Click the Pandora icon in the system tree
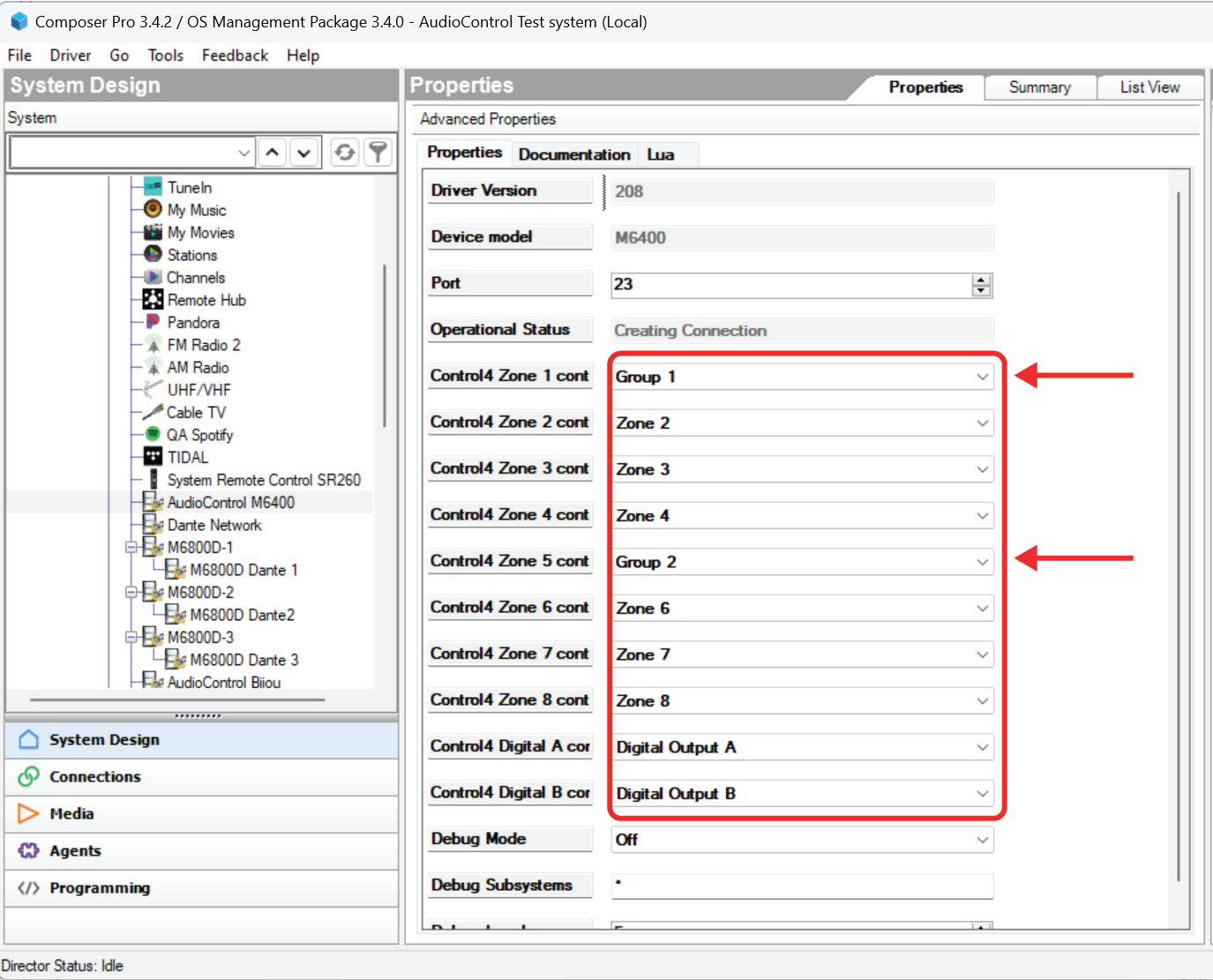The width and height of the screenshot is (1213, 980). click(x=153, y=322)
